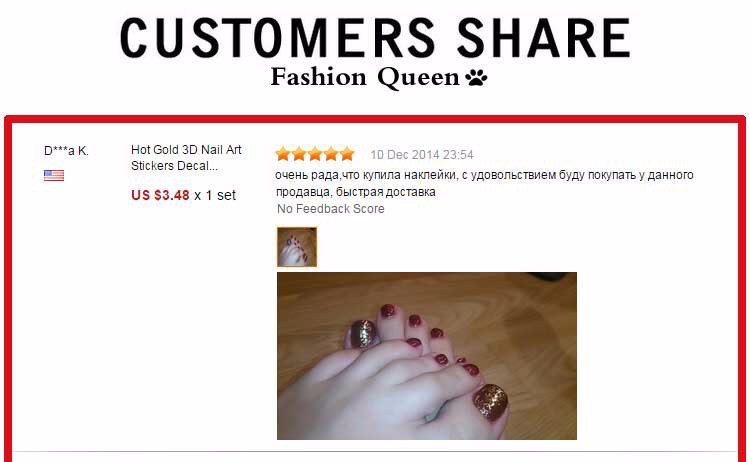This screenshot has height=462, width=750.
Task: Click the review date 10 Dec 2014 23:54
Action: pos(422,155)
